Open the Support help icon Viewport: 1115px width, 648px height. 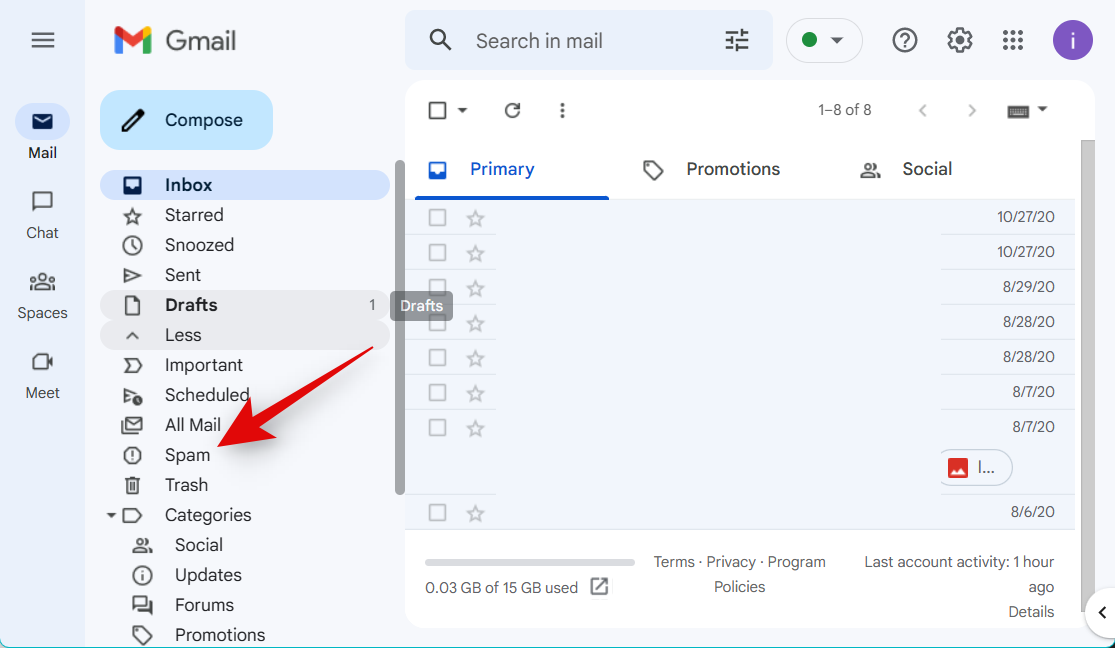click(905, 41)
